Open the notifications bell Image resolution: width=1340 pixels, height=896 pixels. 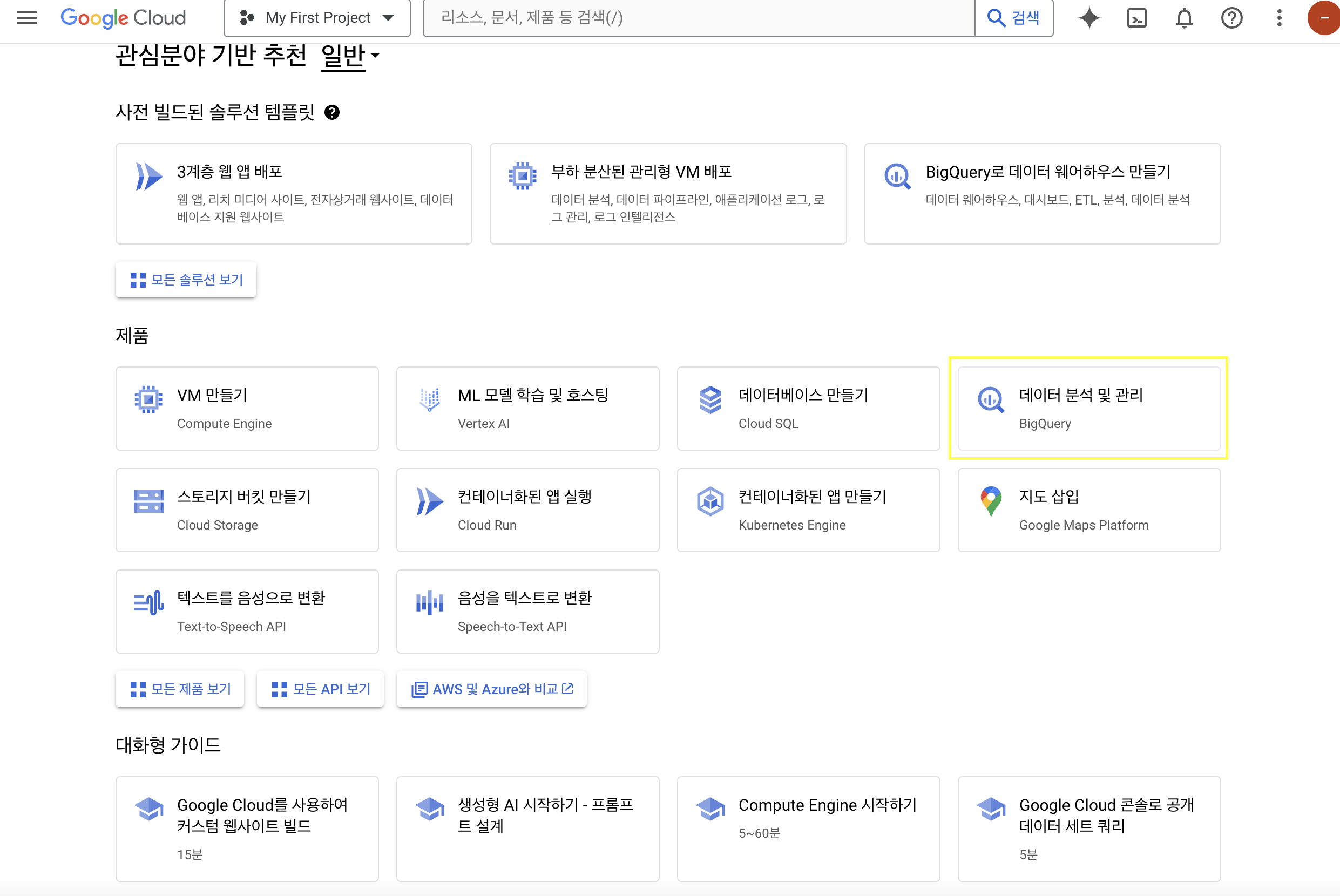pos(1184,18)
